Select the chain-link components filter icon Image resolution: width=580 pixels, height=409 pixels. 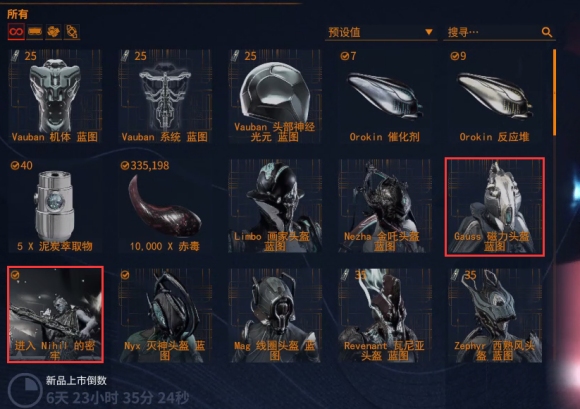72,32
